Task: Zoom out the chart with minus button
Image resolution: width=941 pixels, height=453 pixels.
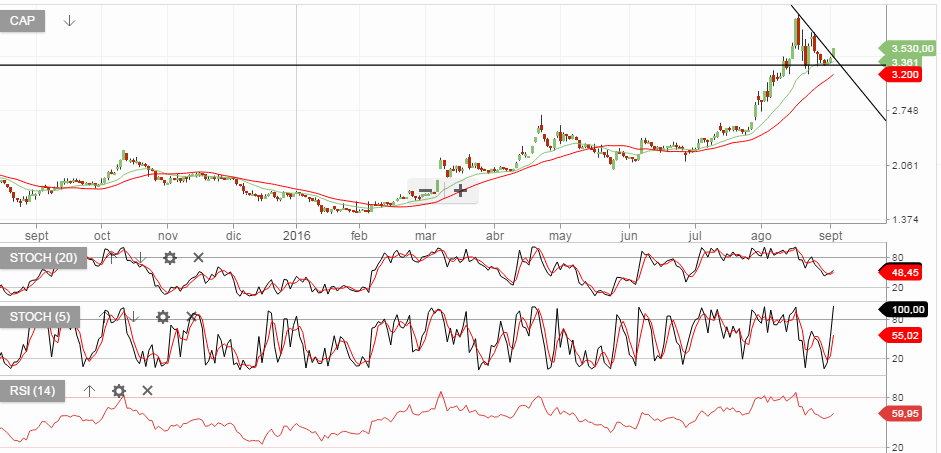Action: [426, 190]
